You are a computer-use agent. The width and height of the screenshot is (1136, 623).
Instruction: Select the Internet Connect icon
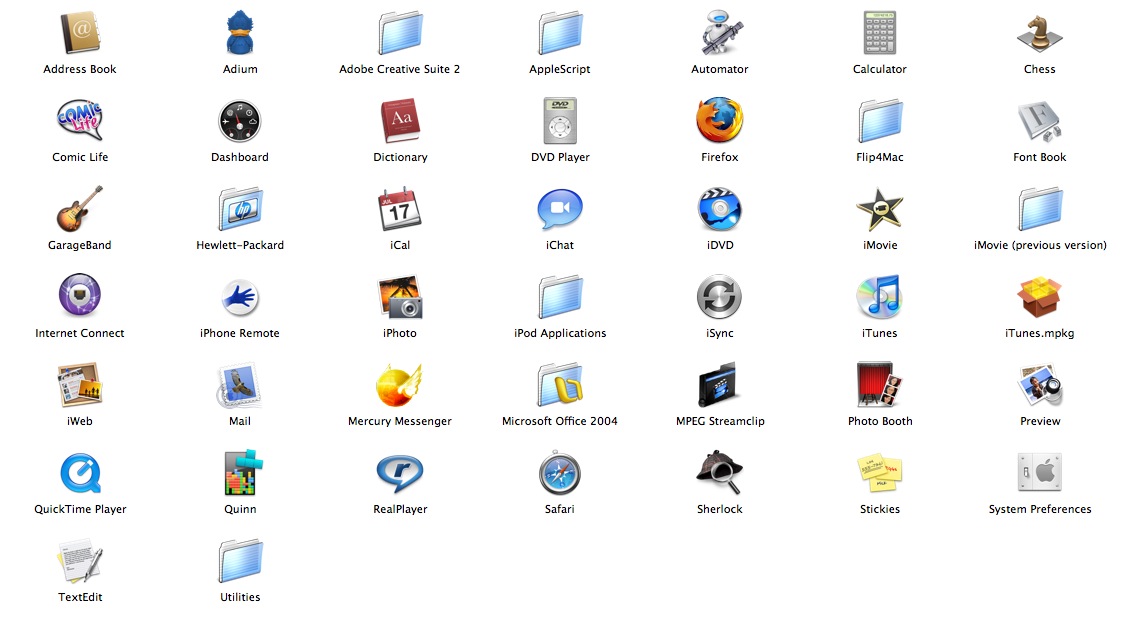coord(80,296)
